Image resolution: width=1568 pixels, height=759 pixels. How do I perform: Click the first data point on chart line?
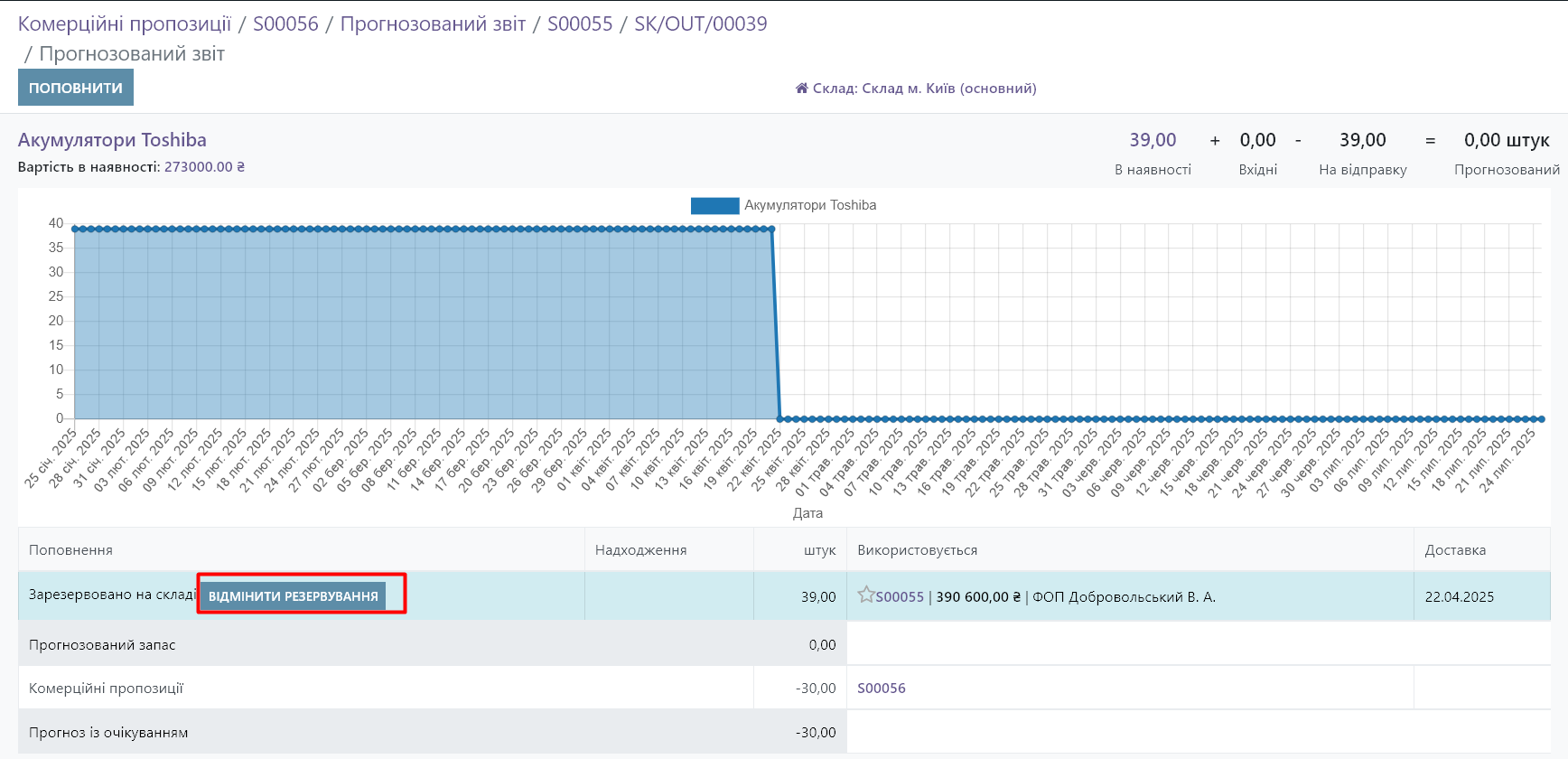[75, 230]
